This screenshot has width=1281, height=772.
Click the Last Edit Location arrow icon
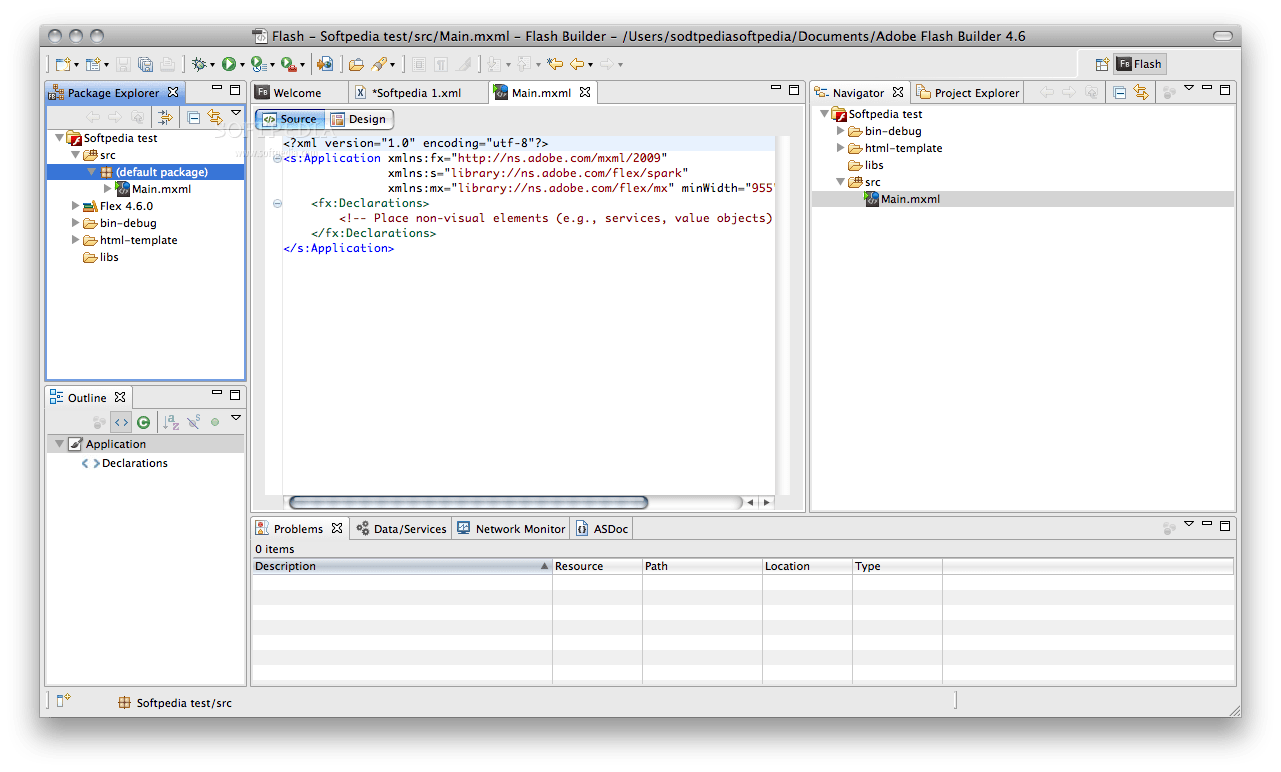[x=554, y=64]
